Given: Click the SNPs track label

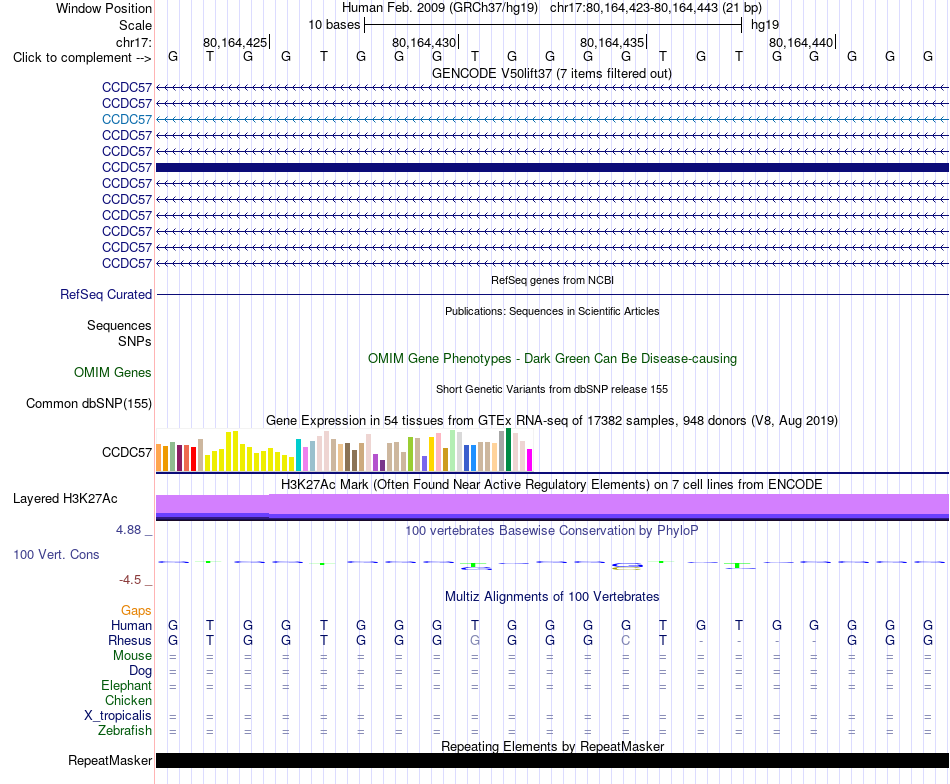Looking at the screenshot, I should pyautogui.click(x=135, y=341).
